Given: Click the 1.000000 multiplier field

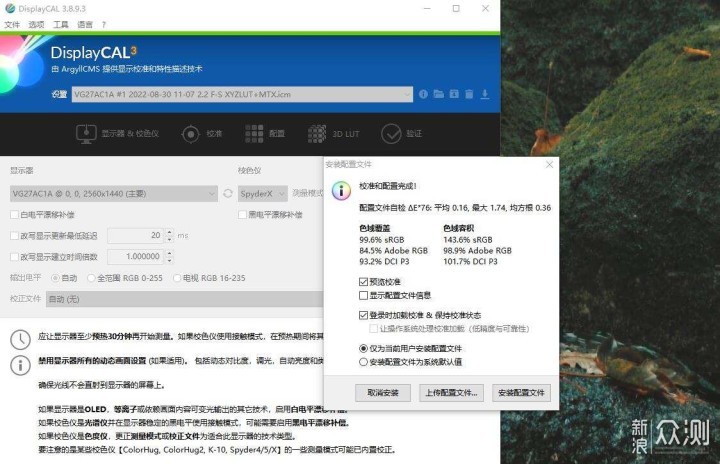Looking at the screenshot, I should pyautogui.click(x=136, y=256).
